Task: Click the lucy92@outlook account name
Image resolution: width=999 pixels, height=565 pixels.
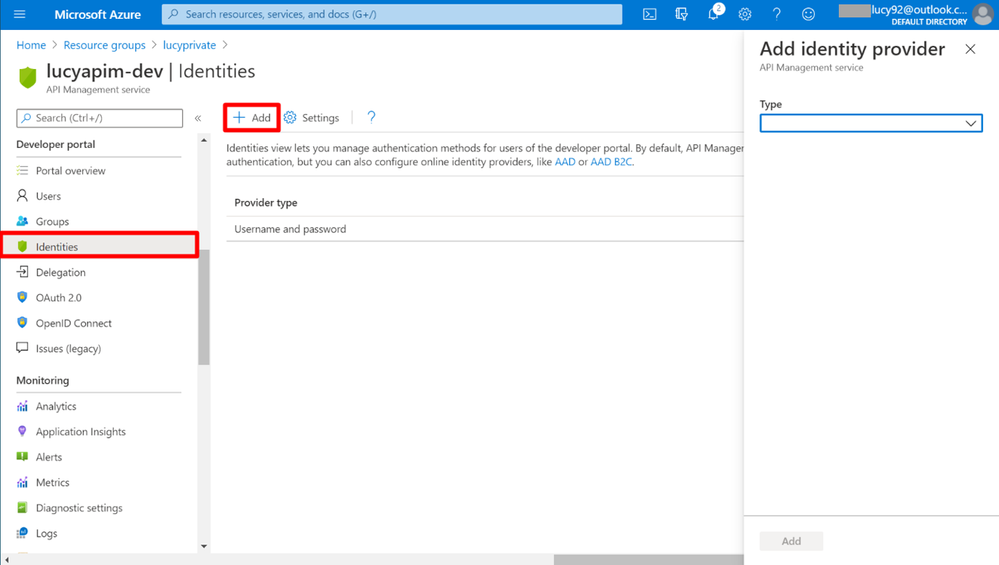Action: click(x=919, y=10)
